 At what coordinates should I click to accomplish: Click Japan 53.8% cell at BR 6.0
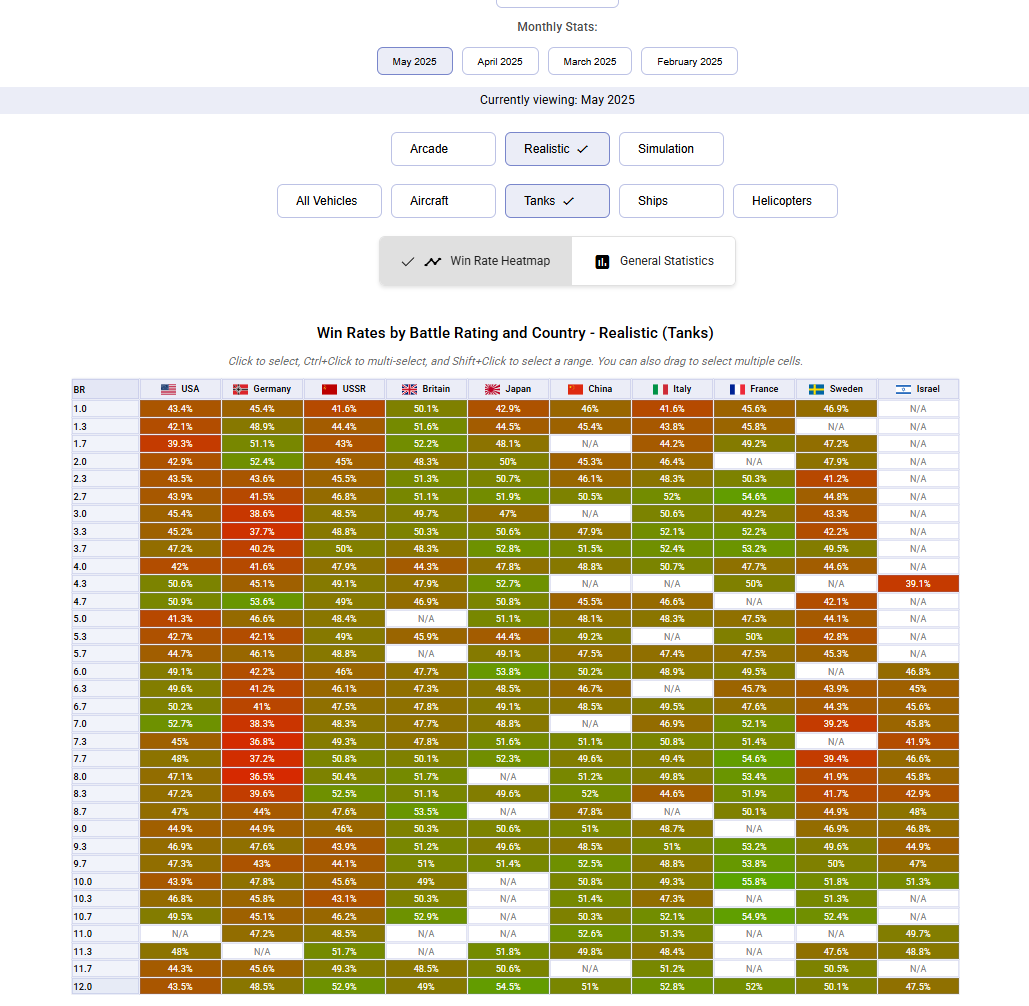[x=508, y=671]
